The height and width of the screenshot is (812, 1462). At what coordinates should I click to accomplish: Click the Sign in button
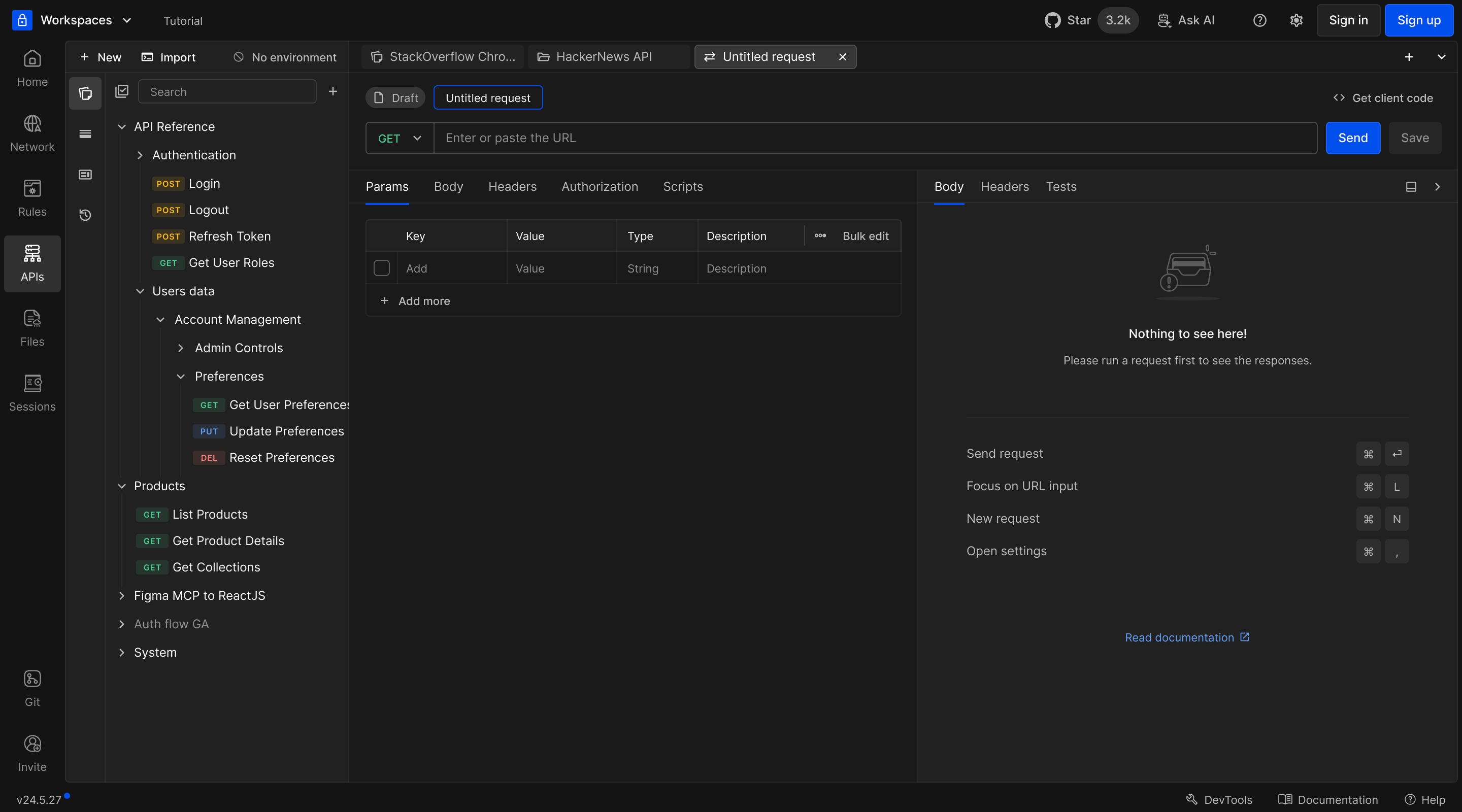click(1348, 20)
